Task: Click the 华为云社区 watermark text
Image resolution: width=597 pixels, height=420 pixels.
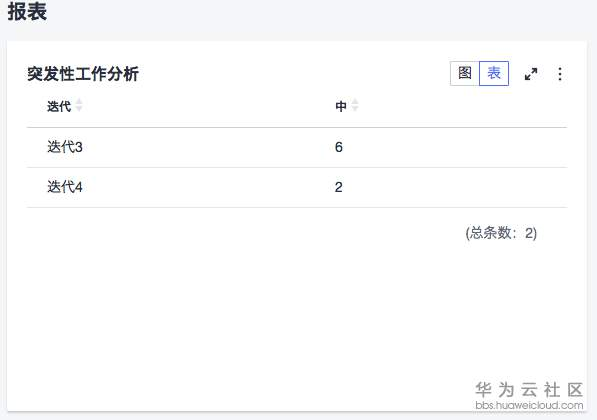Action: click(529, 390)
